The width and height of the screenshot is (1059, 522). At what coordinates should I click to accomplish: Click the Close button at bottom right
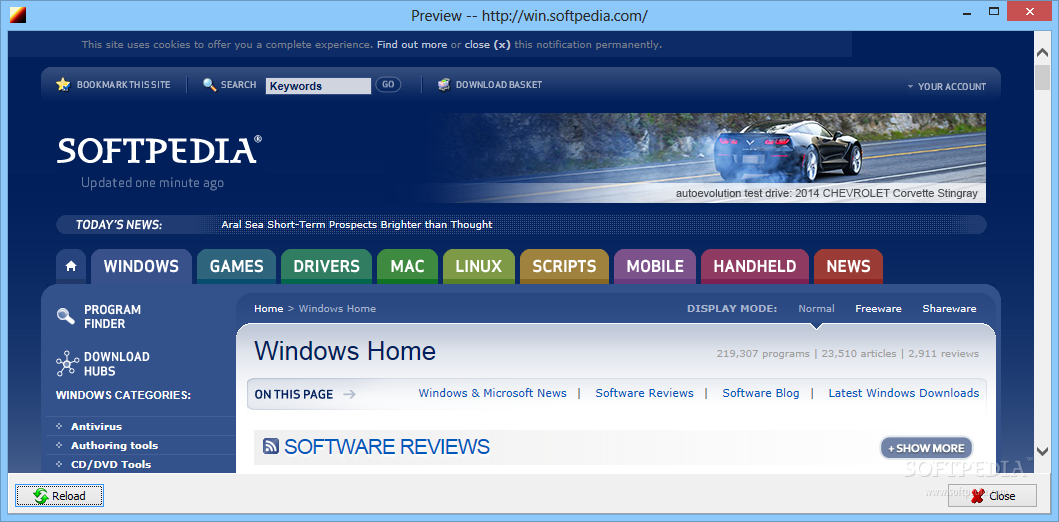click(x=992, y=496)
